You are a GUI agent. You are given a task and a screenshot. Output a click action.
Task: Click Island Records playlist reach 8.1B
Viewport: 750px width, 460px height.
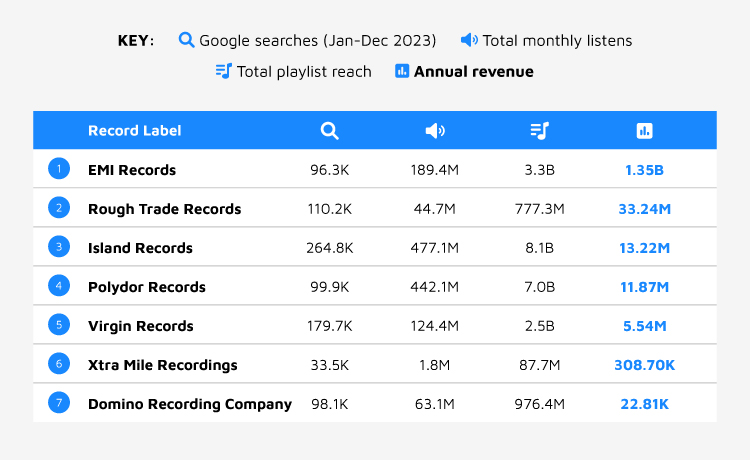click(540, 248)
